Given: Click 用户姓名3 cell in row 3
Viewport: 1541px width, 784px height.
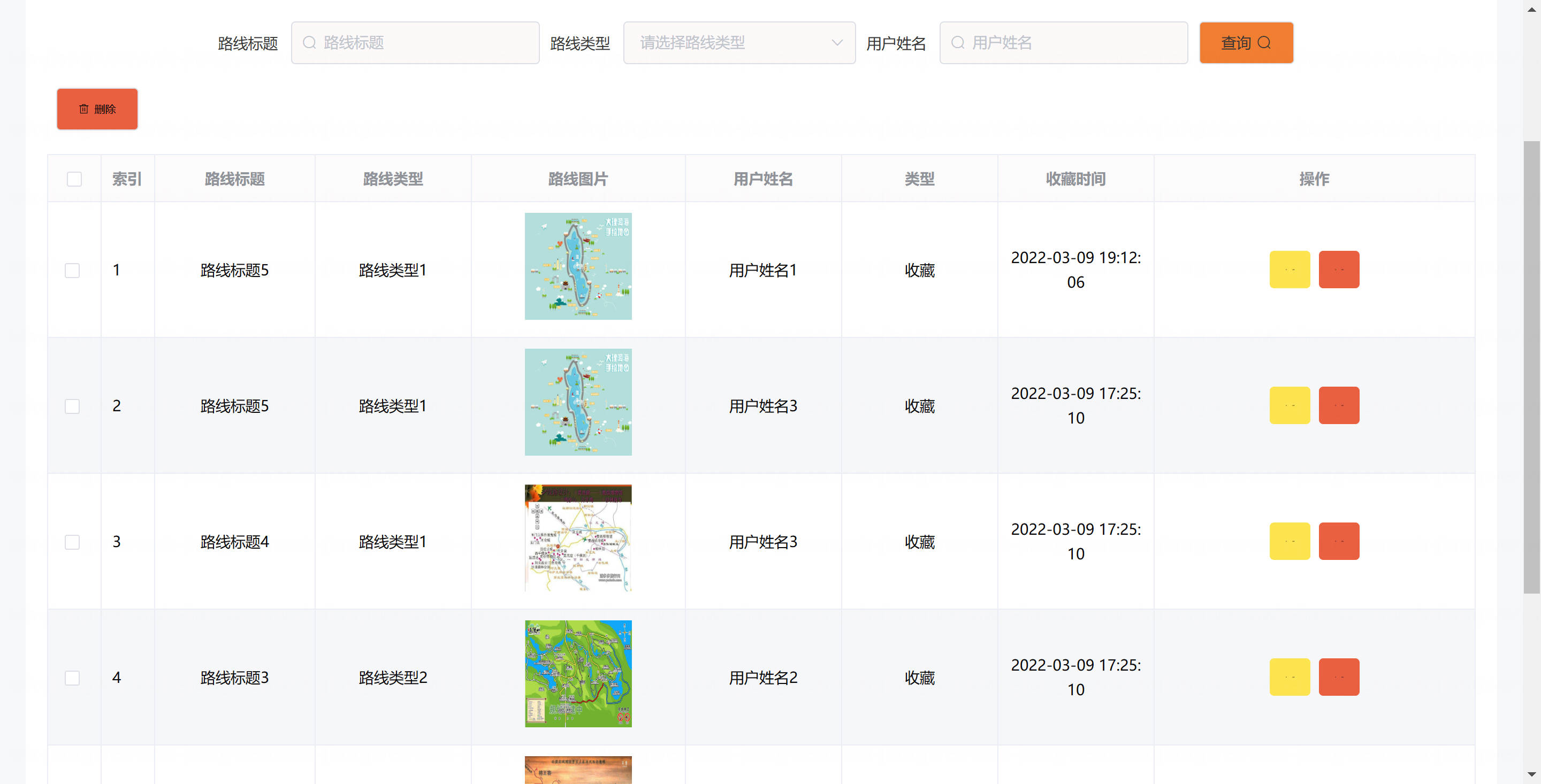Looking at the screenshot, I should [762, 542].
